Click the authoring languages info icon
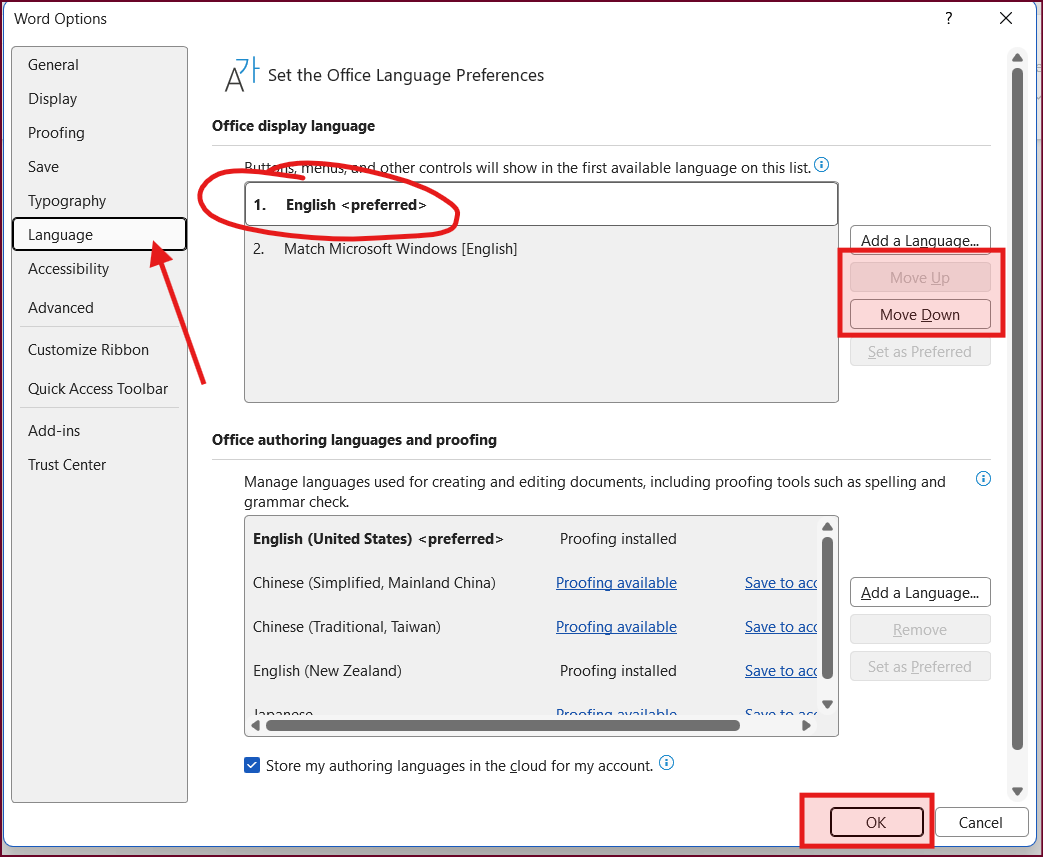The height and width of the screenshot is (857, 1043). point(983,478)
